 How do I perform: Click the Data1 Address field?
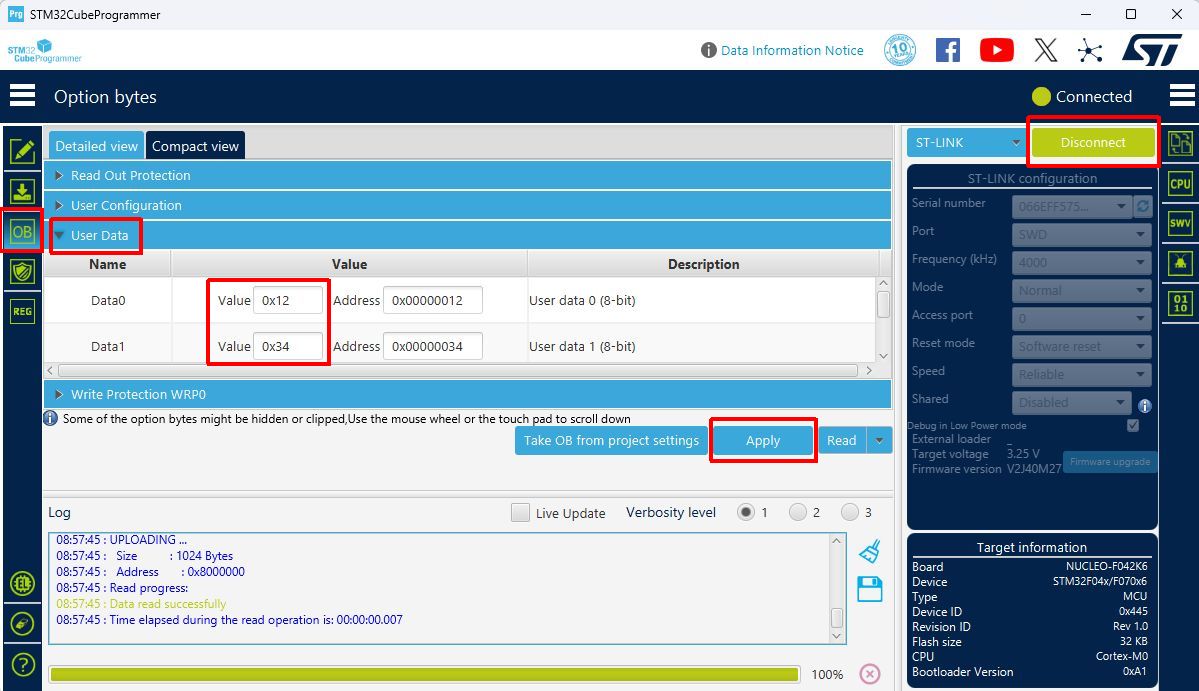tap(433, 346)
